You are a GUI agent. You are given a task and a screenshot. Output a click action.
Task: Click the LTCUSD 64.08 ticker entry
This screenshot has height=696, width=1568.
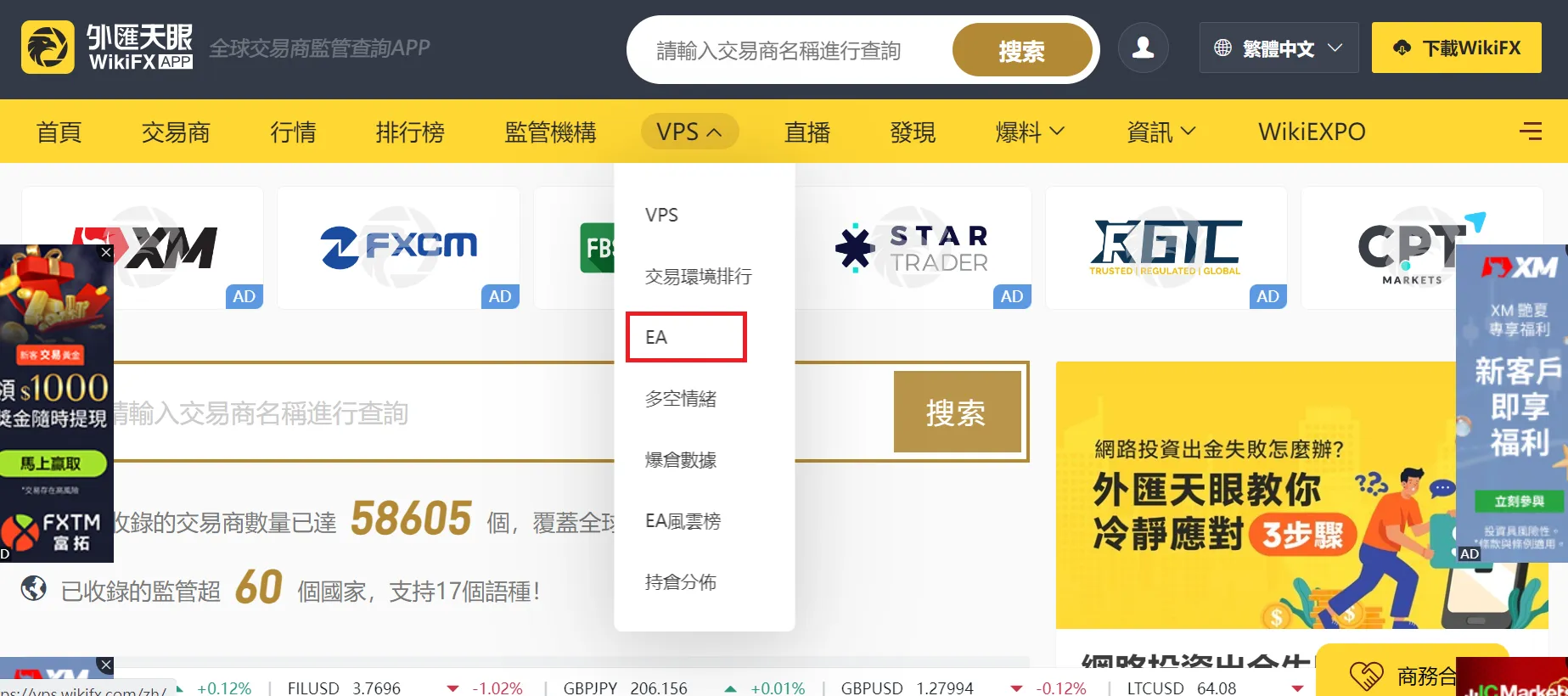pos(1181,688)
